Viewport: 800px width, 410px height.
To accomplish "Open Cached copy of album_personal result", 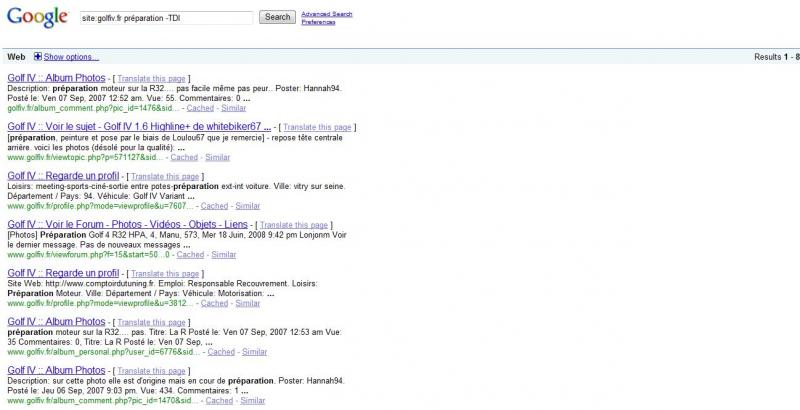I will coord(221,352).
